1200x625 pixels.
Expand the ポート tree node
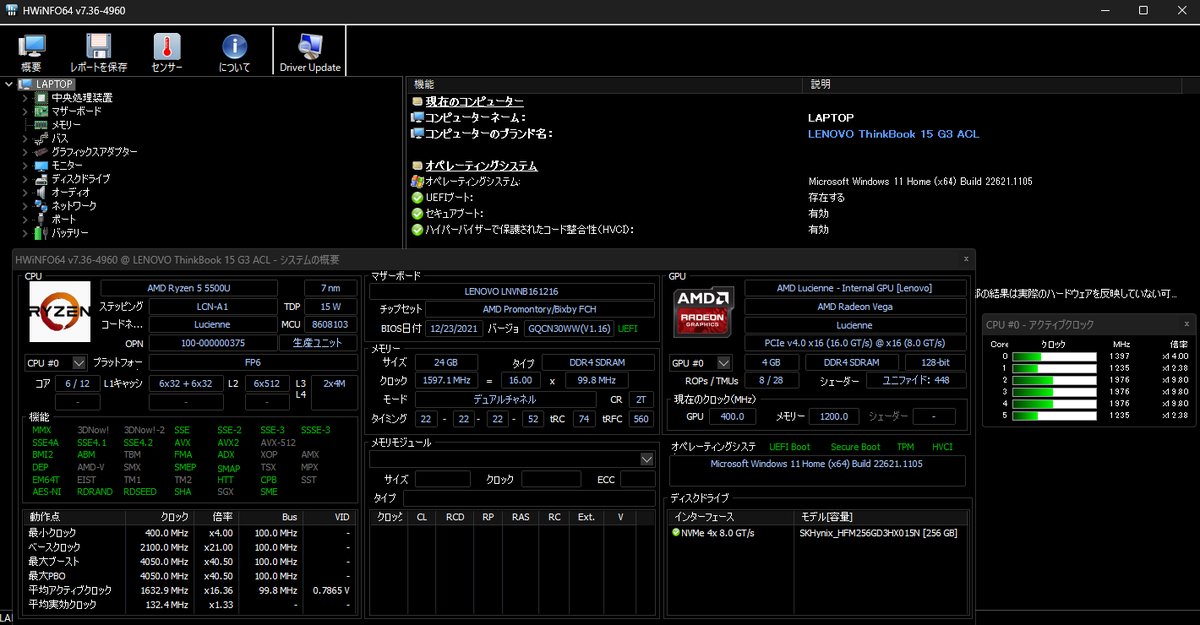25,219
